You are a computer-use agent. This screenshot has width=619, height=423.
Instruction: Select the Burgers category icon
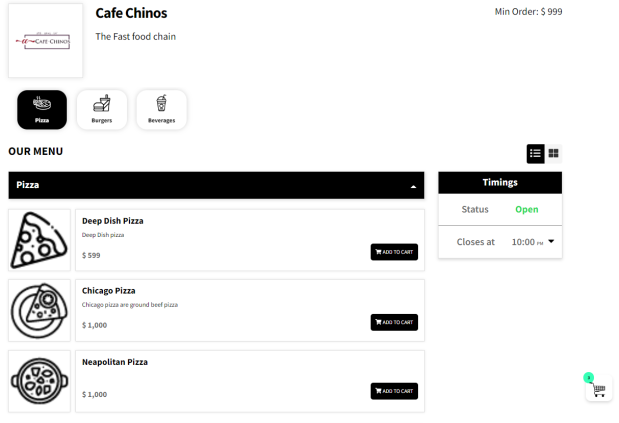pyautogui.click(x=102, y=109)
